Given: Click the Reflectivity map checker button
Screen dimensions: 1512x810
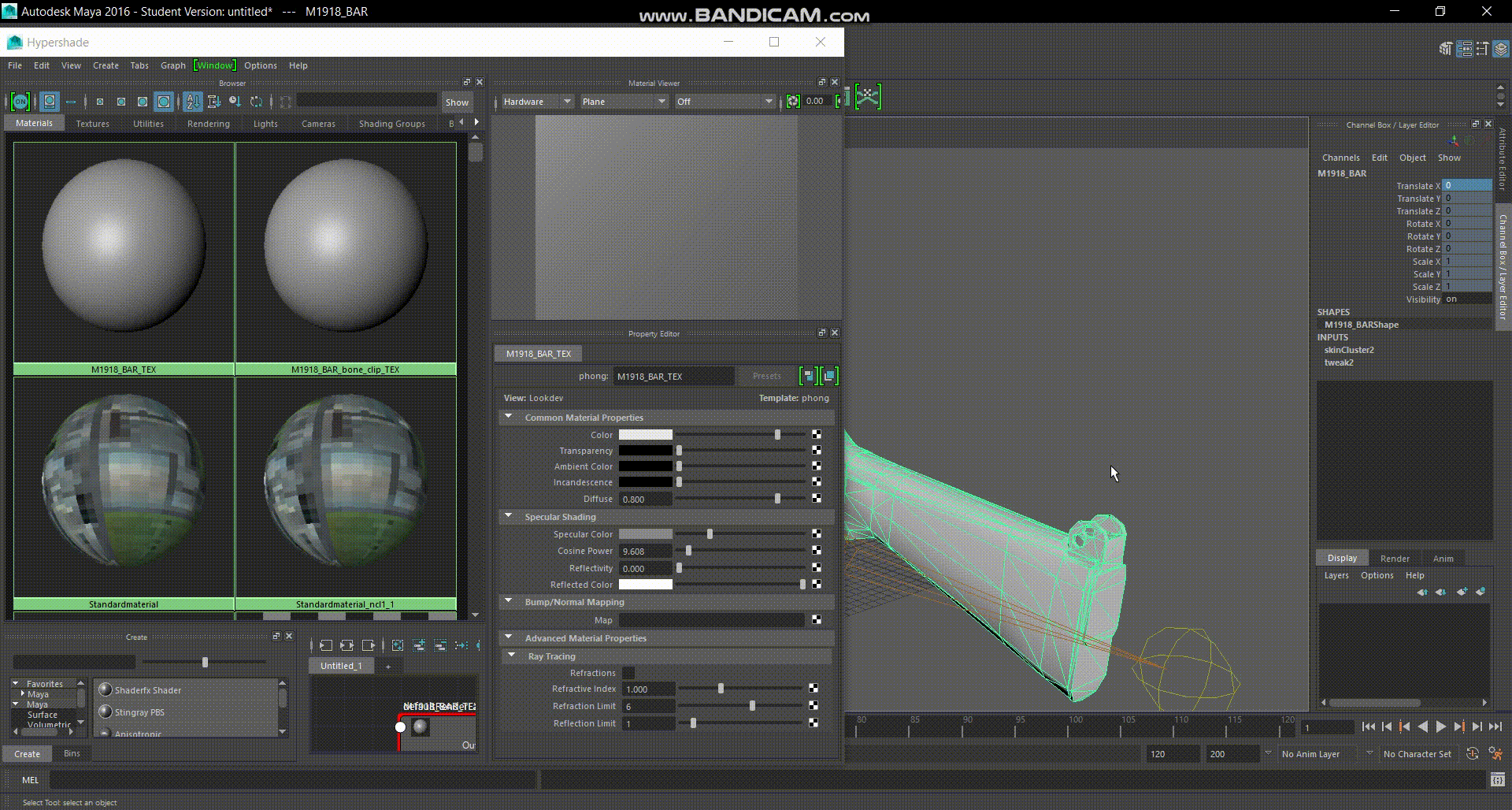Looking at the screenshot, I should click(817, 568).
